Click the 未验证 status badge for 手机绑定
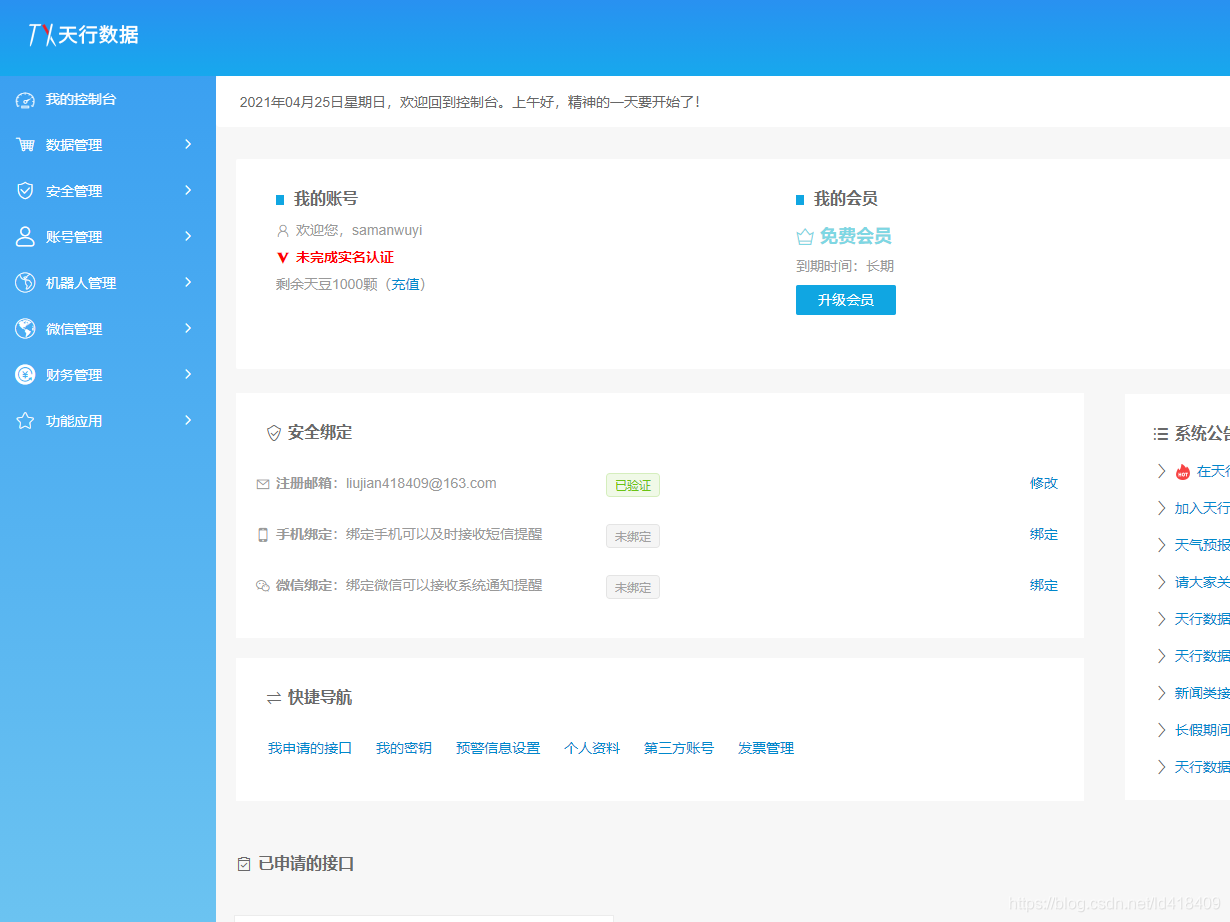Image resolution: width=1230 pixels, height=922 pixels. click(632, 536)
